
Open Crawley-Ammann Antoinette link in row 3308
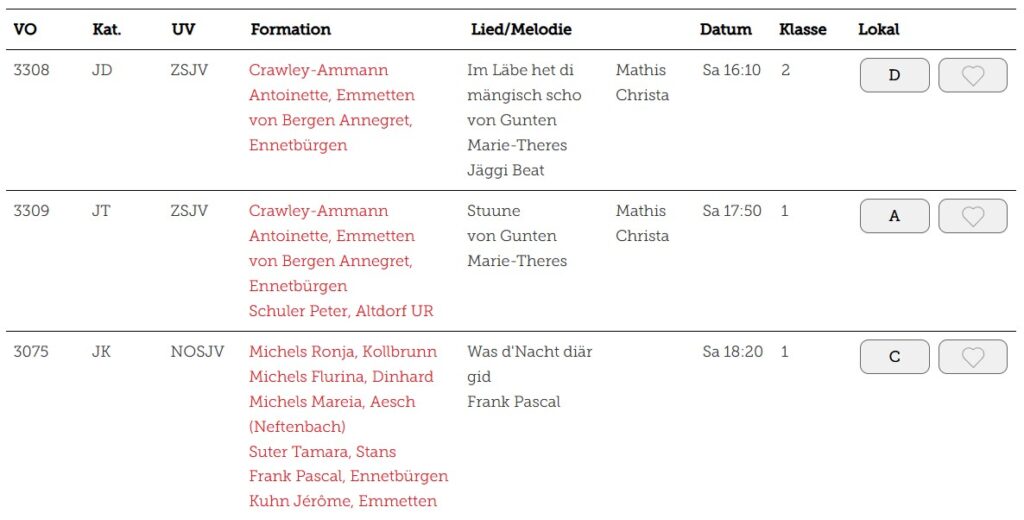pyautogui.click(x=332, y=82)
